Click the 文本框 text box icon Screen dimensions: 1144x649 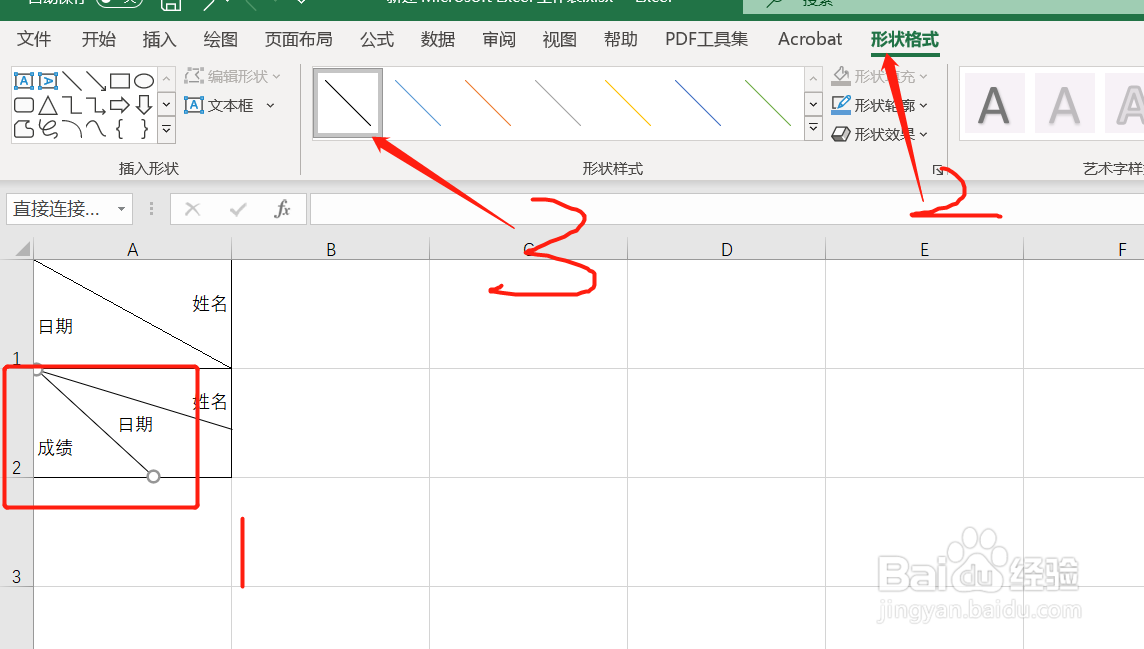click(x=193, y=105)
